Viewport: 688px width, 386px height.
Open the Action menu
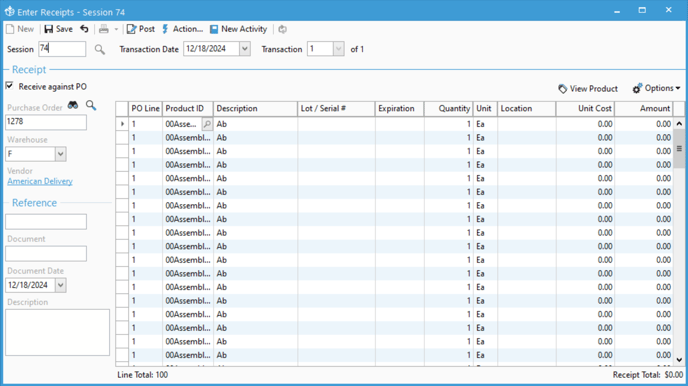[183, 29]
